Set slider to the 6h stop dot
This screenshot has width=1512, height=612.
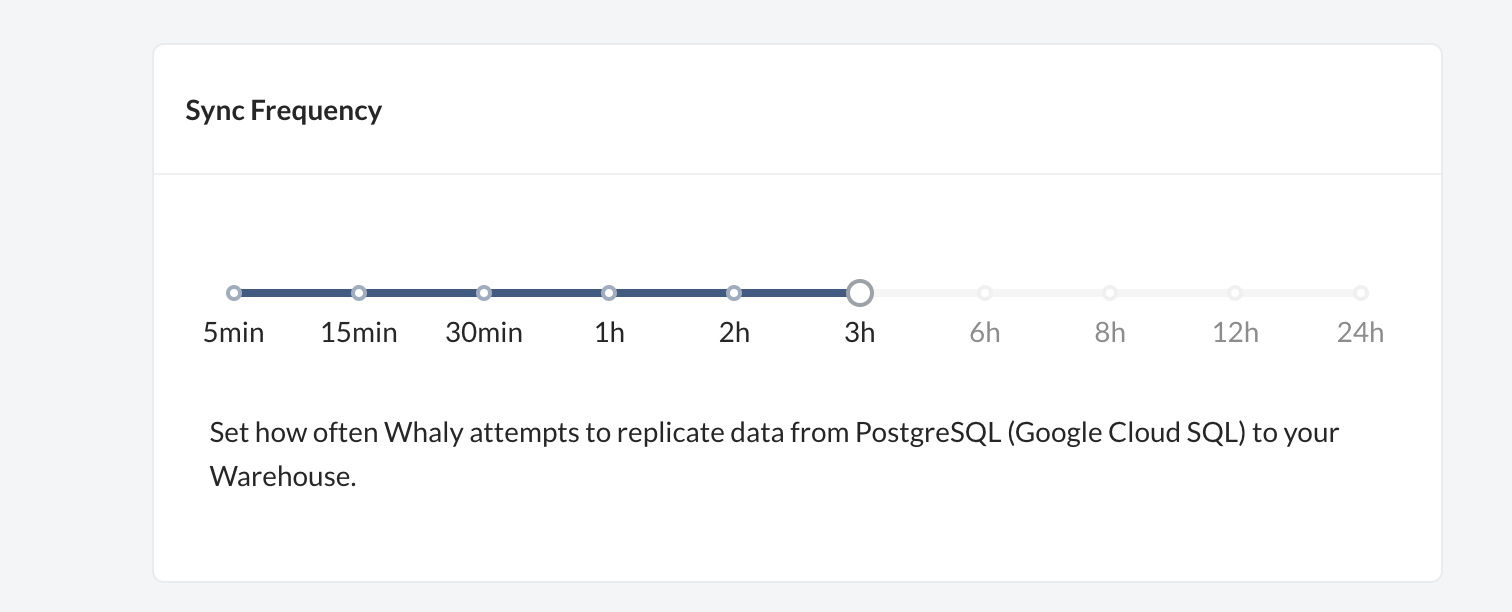pos(985,293)
